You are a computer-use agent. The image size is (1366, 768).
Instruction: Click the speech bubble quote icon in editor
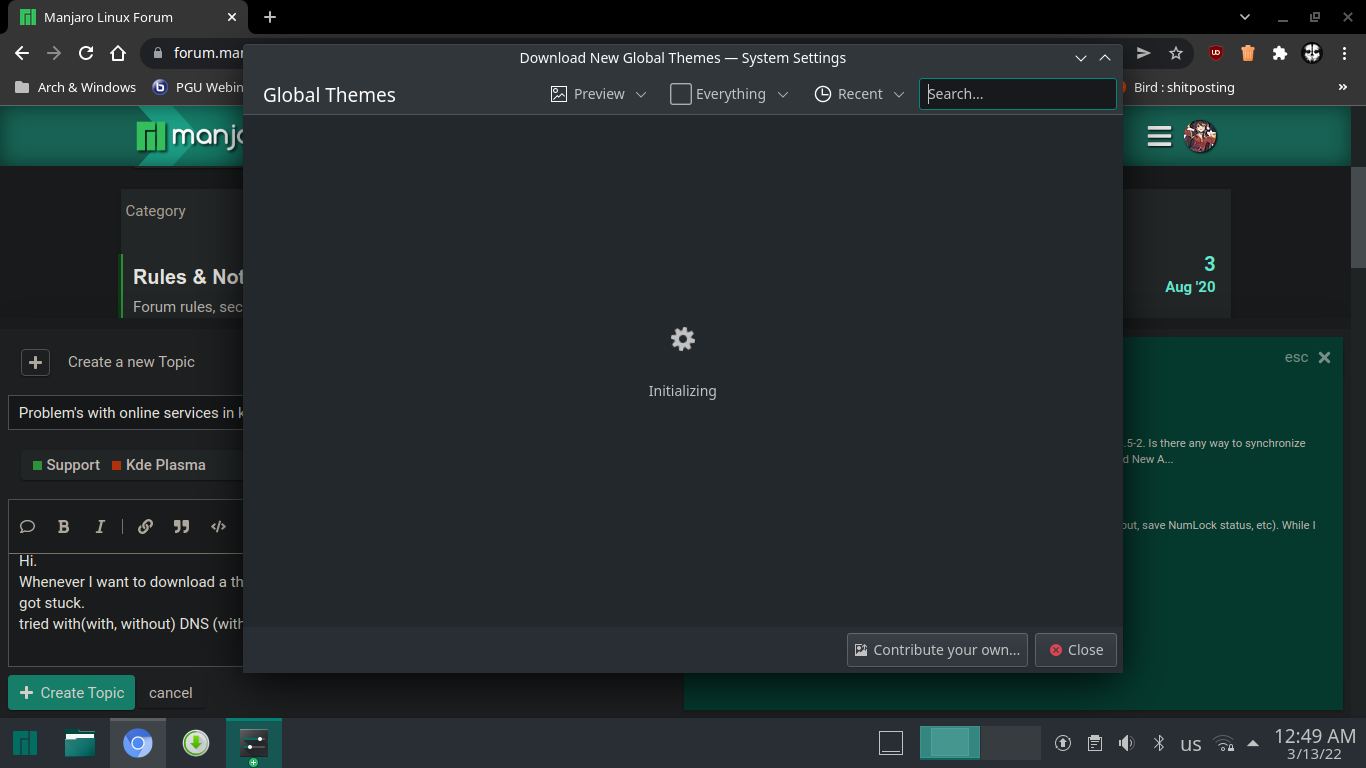pos(28,526)
